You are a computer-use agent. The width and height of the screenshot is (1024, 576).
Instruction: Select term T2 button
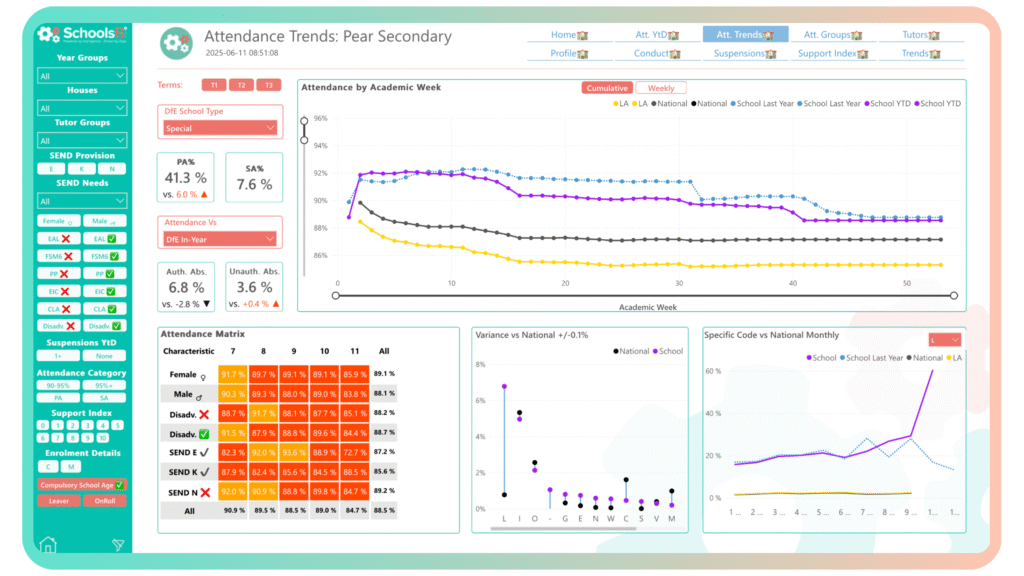241,85
